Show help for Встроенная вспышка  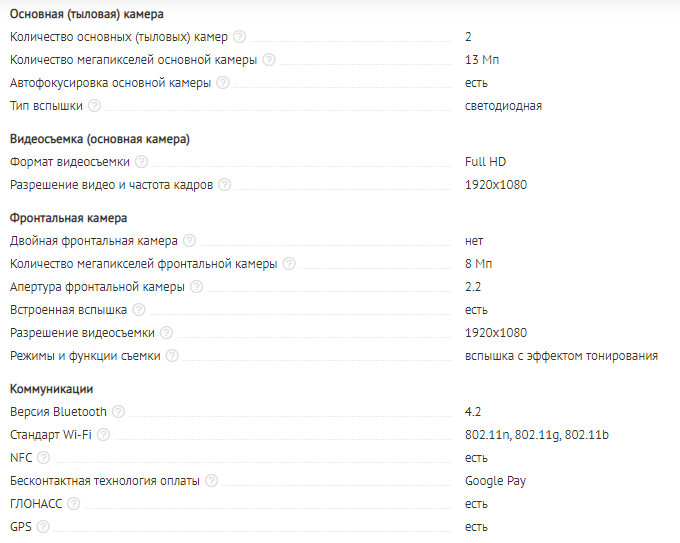click(x=139, y=310)
